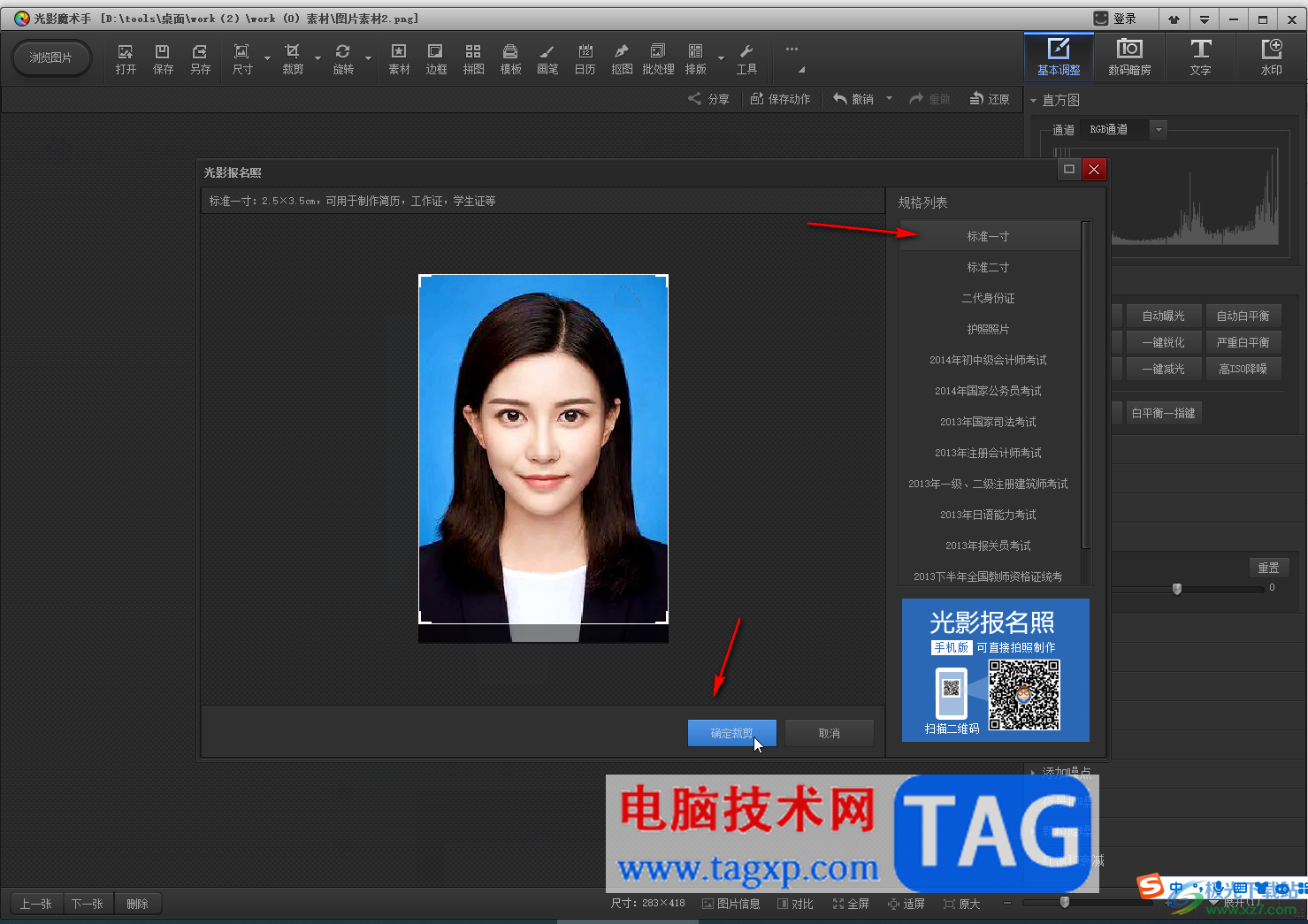
Task: Go to 下一张 next picture
Action: [88, 904]
